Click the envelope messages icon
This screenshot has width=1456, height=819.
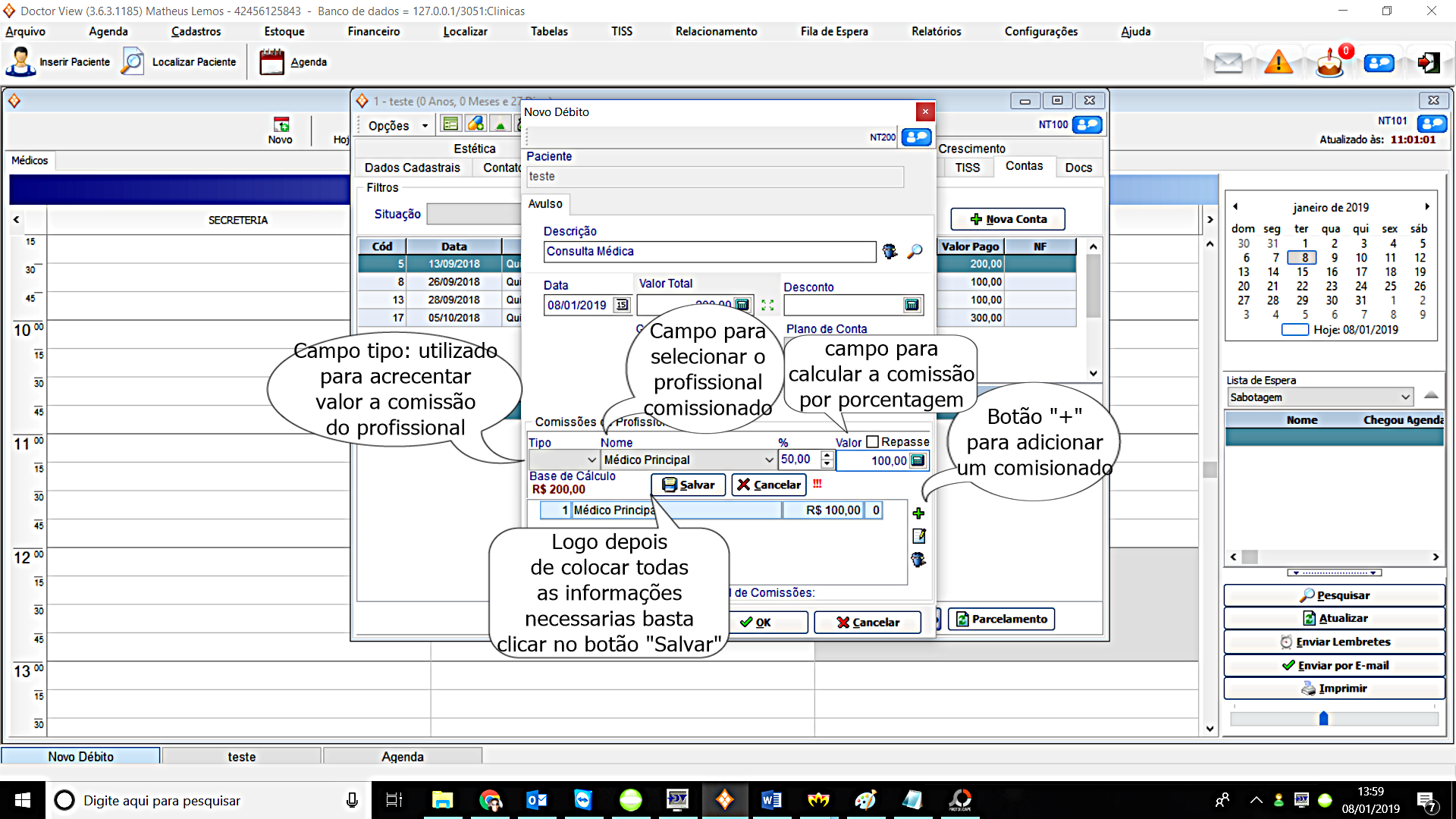pyautogui.click(x=1228, y=62)
